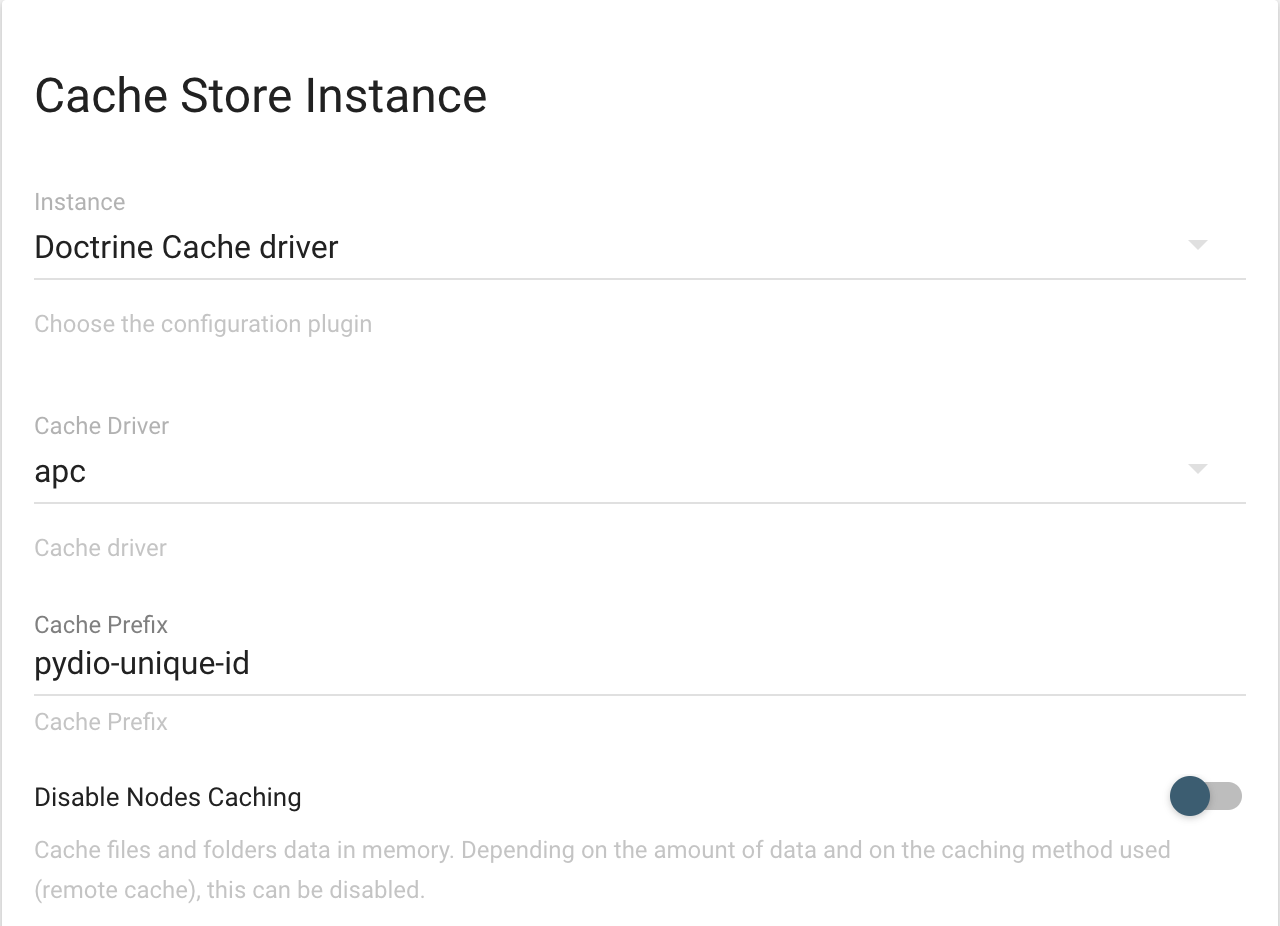1280x926 pixels.
Task: Click the Choose the configuration plugin hint
Action: 203,324
